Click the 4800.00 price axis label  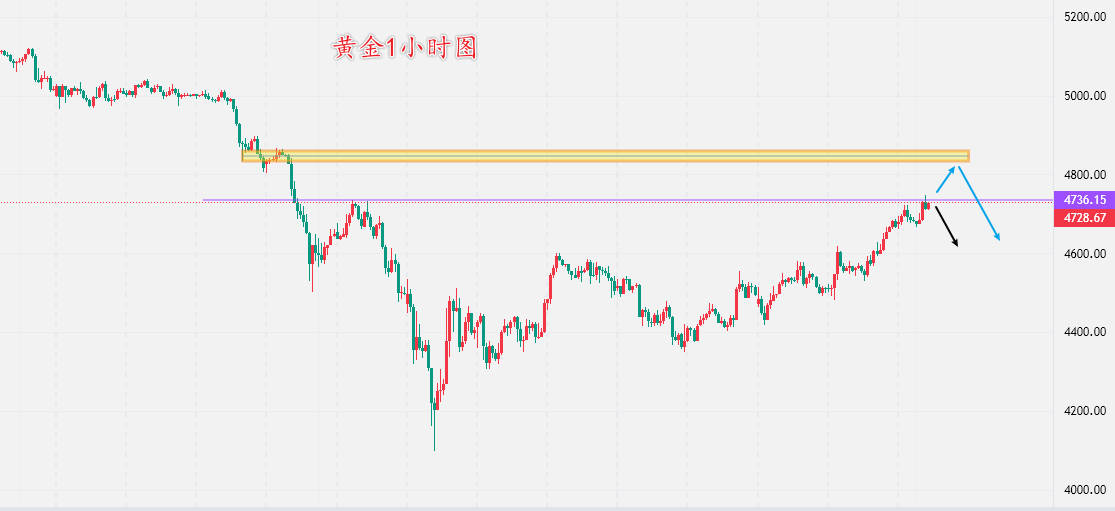[x=1084, y=175]
